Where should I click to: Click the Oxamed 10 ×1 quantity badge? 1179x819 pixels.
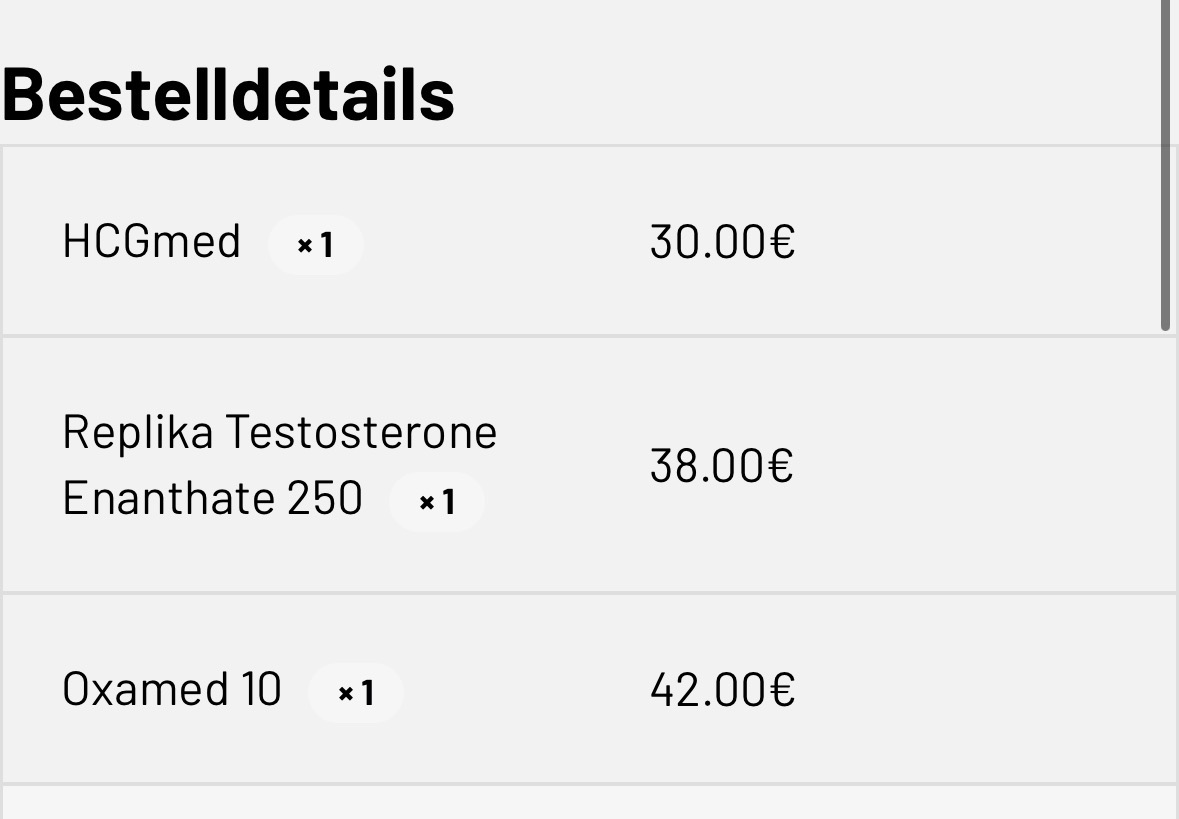355,693
